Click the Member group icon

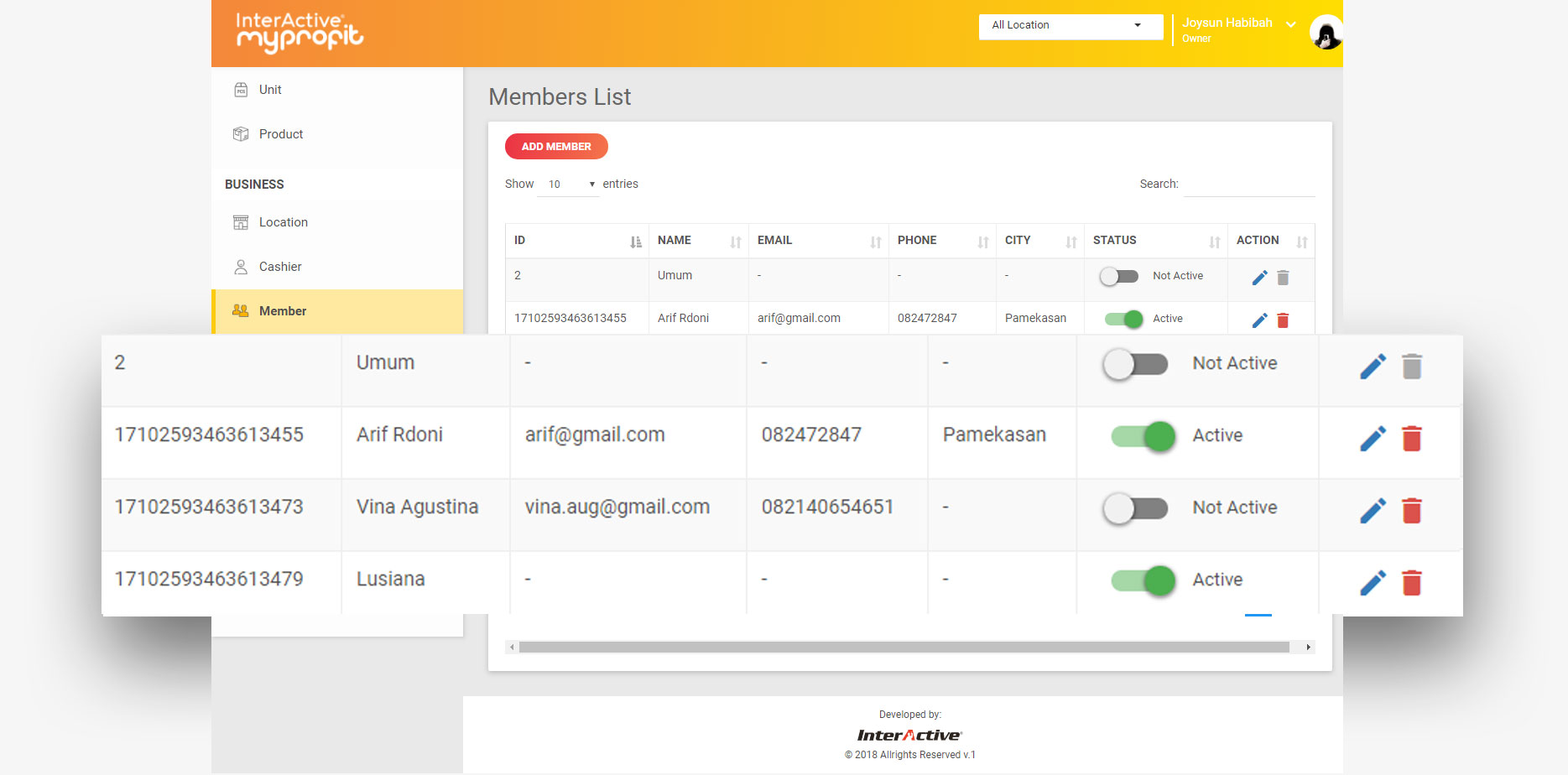(241, 310)
